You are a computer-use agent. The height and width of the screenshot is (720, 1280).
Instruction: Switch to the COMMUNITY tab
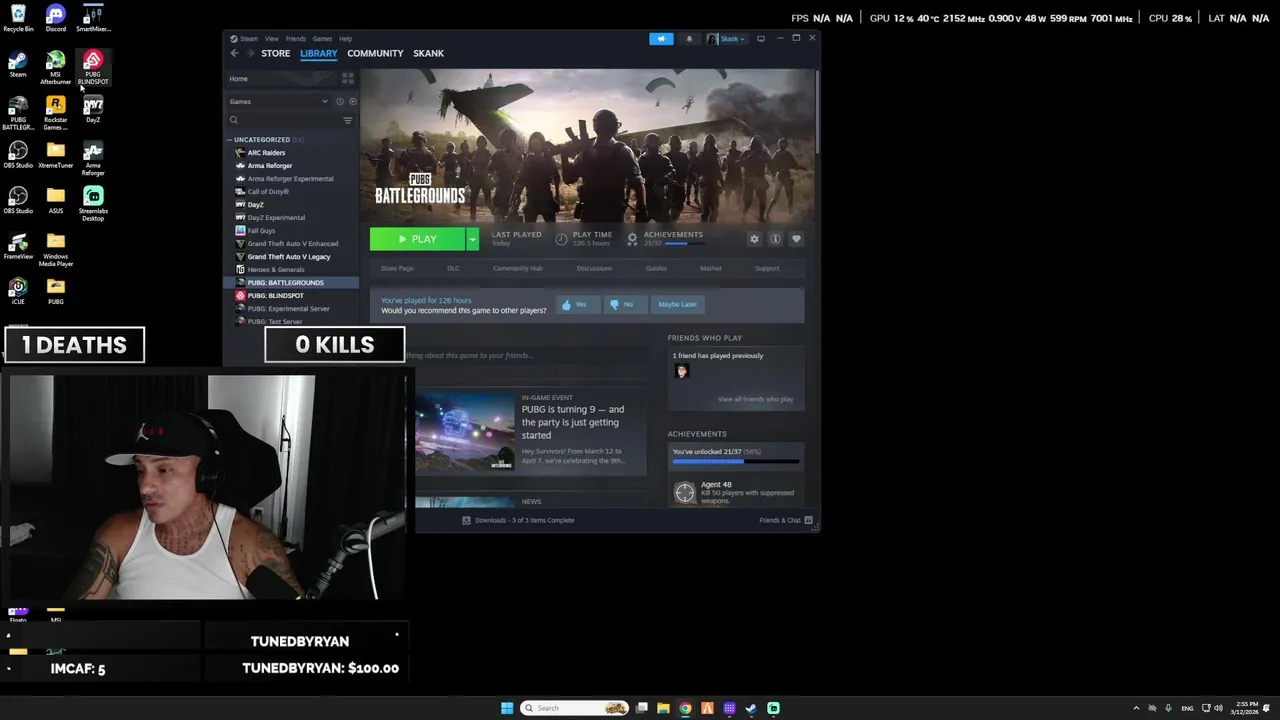[x=375, y=53]
